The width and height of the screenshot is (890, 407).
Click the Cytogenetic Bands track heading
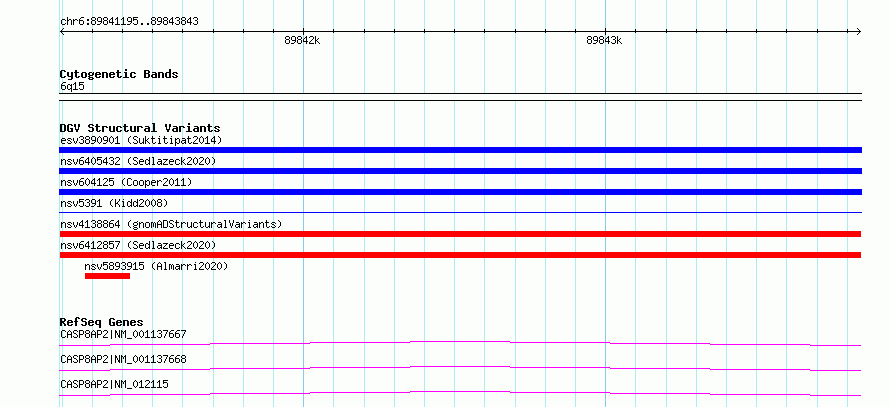(119, 74)
